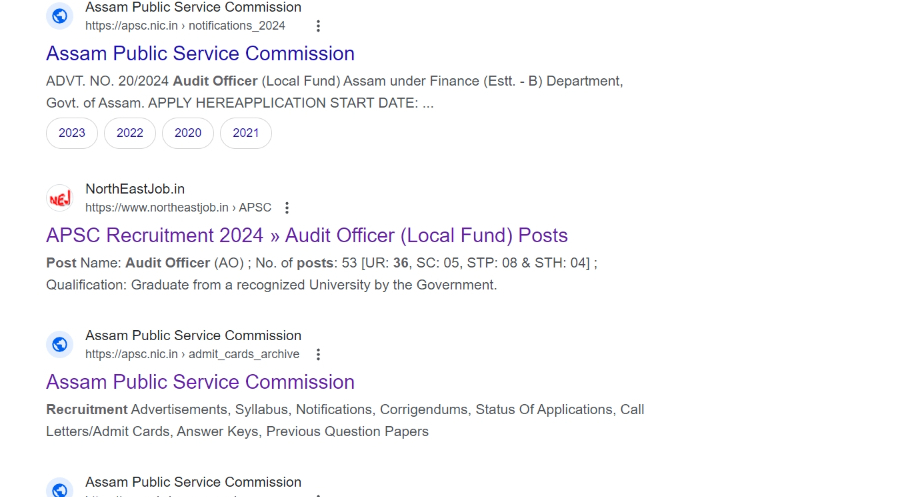Click globe favicon beside notifications_2024 result
The width and height of the screenshot is (917, 497).
coord(60,16)
